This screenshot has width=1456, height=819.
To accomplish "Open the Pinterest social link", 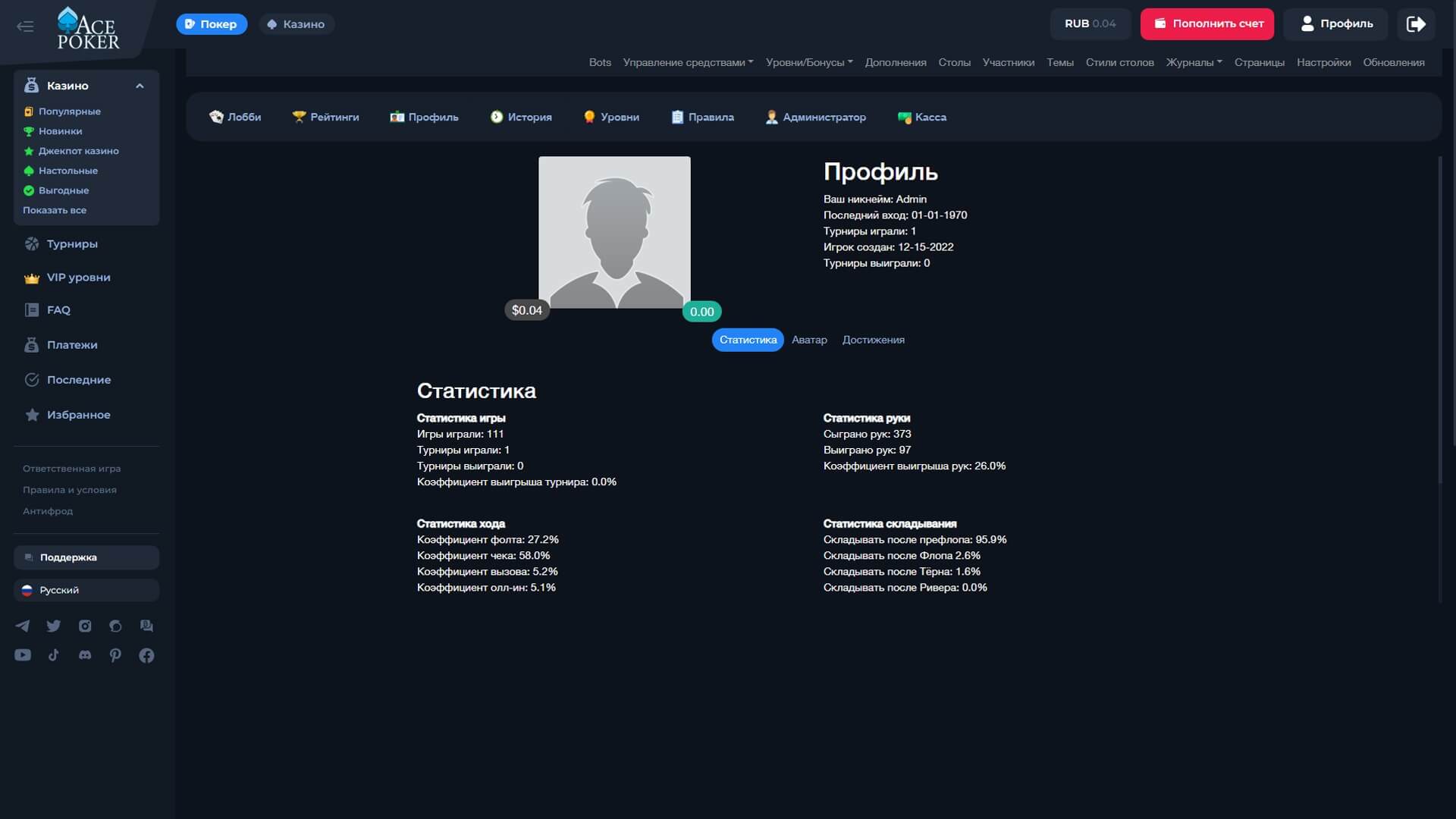I will [115, 655].
